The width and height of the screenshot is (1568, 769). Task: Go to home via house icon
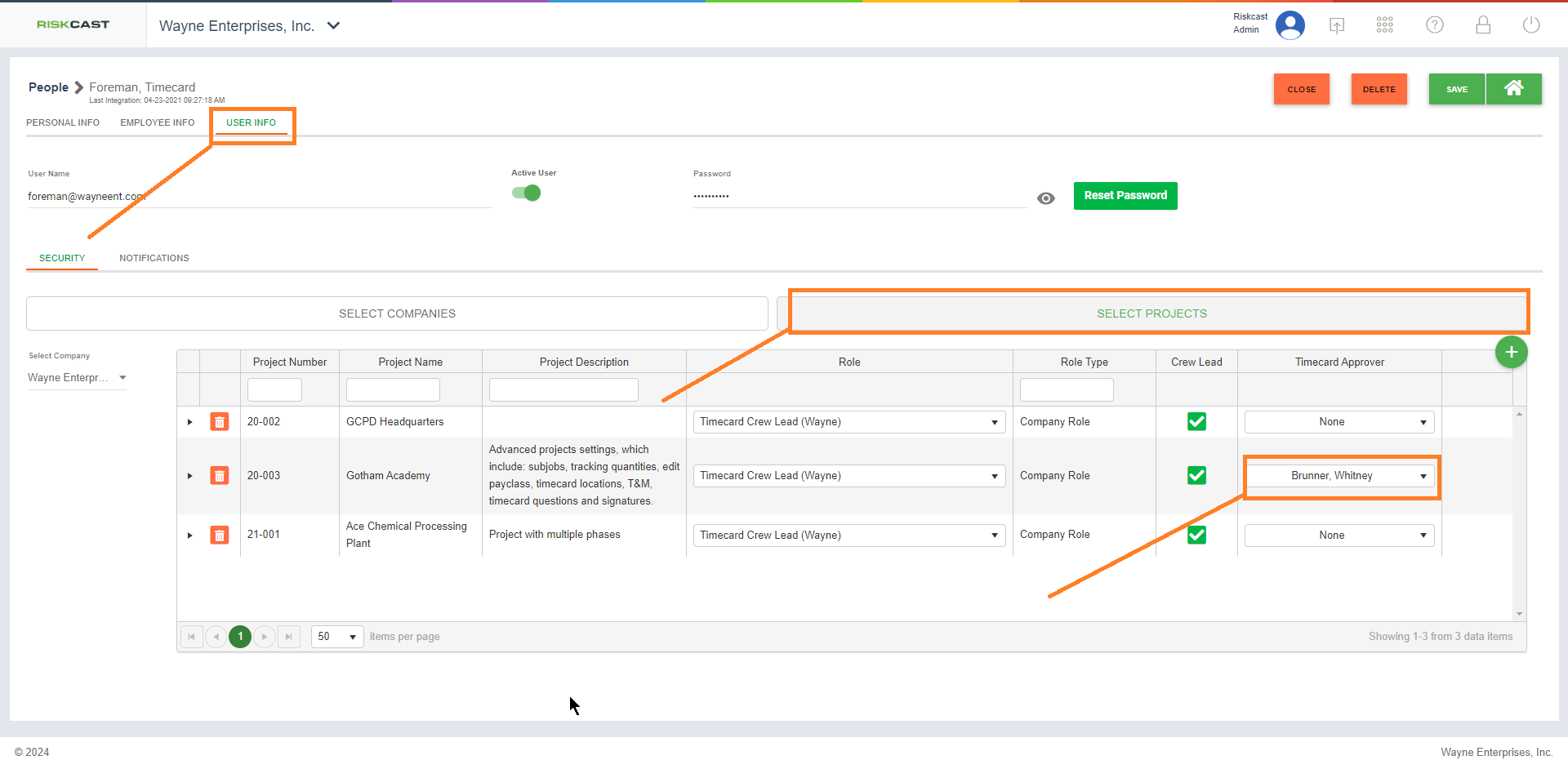pyautogui.click(x=1514, y=89)
